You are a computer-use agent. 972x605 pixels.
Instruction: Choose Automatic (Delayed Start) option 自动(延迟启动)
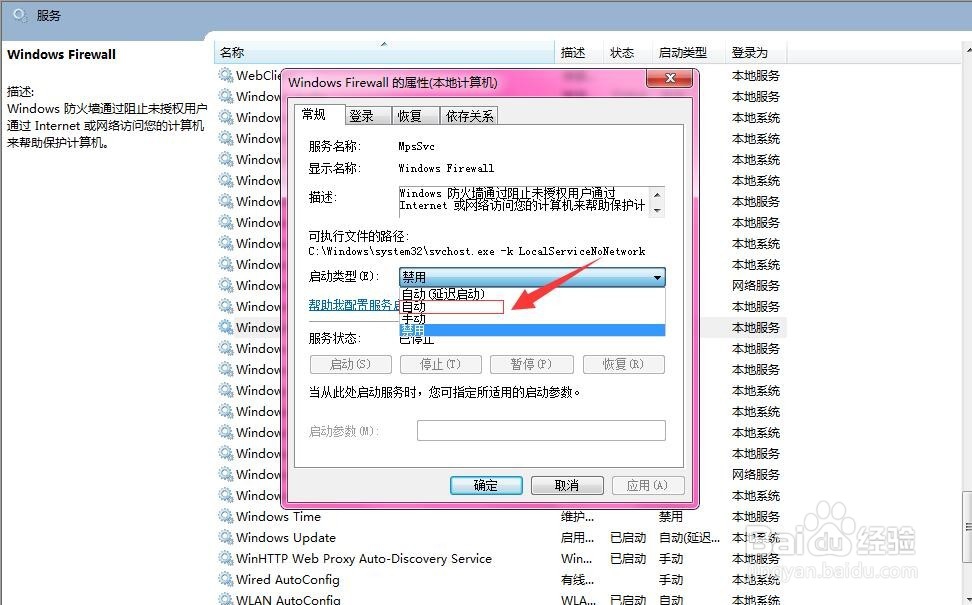tap(532, 294)
